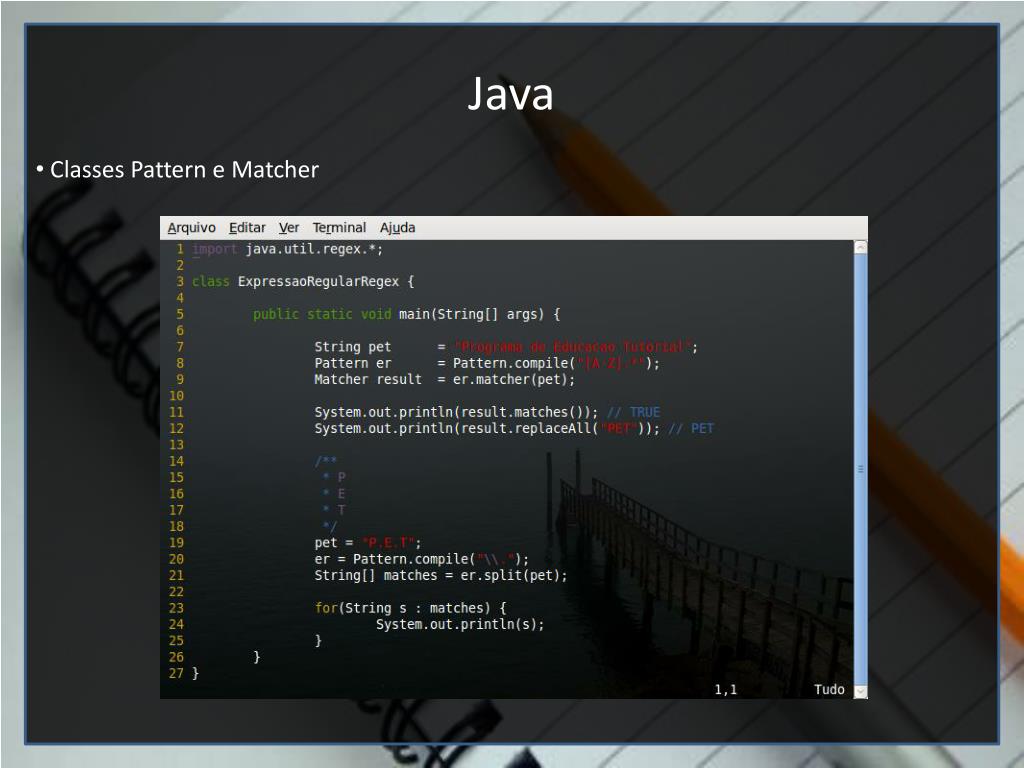The height and width of the screenshot is (768, 1024).
Task: Open the Editar menu
Action: [247, 228]
